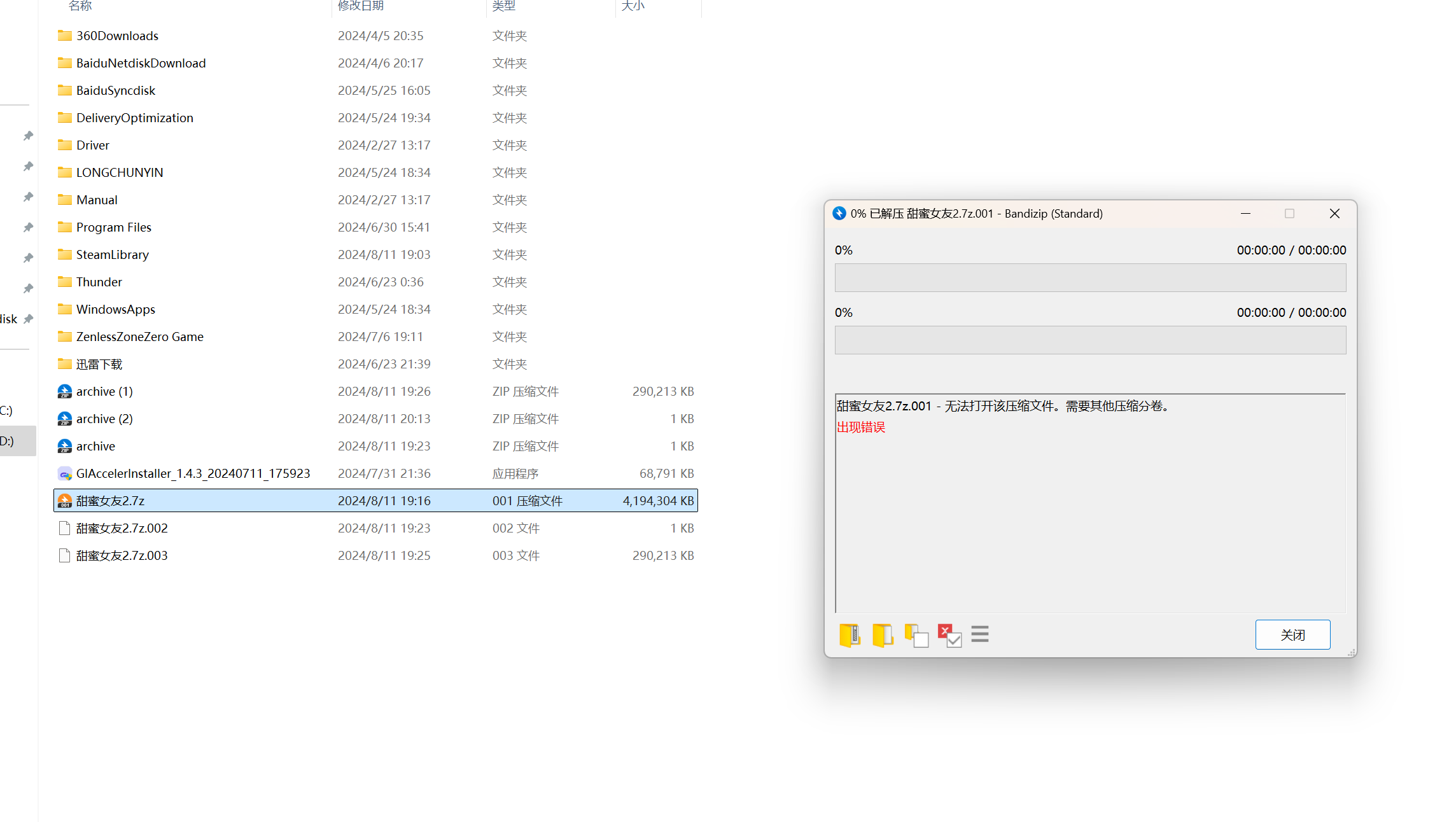Image resolution: width=1456 pixels, height=822 pixels.
Task: Sort by the 类型 column header
Action: tap(504, 6)
